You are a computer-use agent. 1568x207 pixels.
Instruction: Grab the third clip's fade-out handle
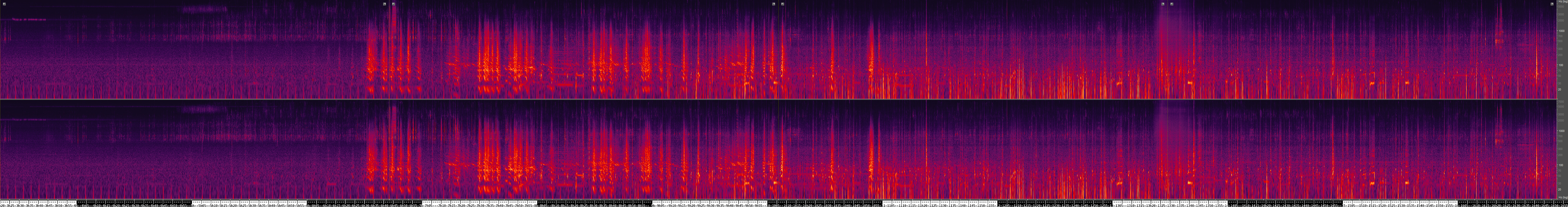[x=1163, y=4]
